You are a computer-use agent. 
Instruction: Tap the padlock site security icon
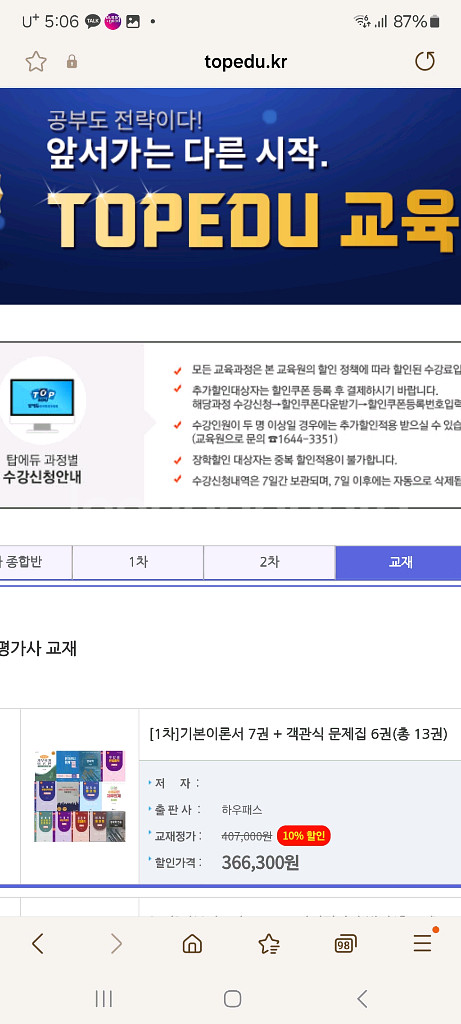72,62
